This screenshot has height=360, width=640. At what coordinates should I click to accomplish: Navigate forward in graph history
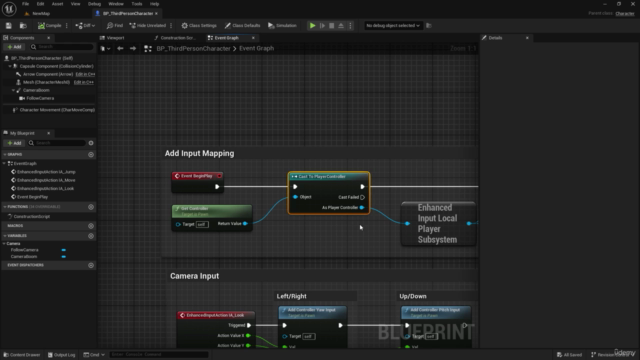click(x=133, y=49)
